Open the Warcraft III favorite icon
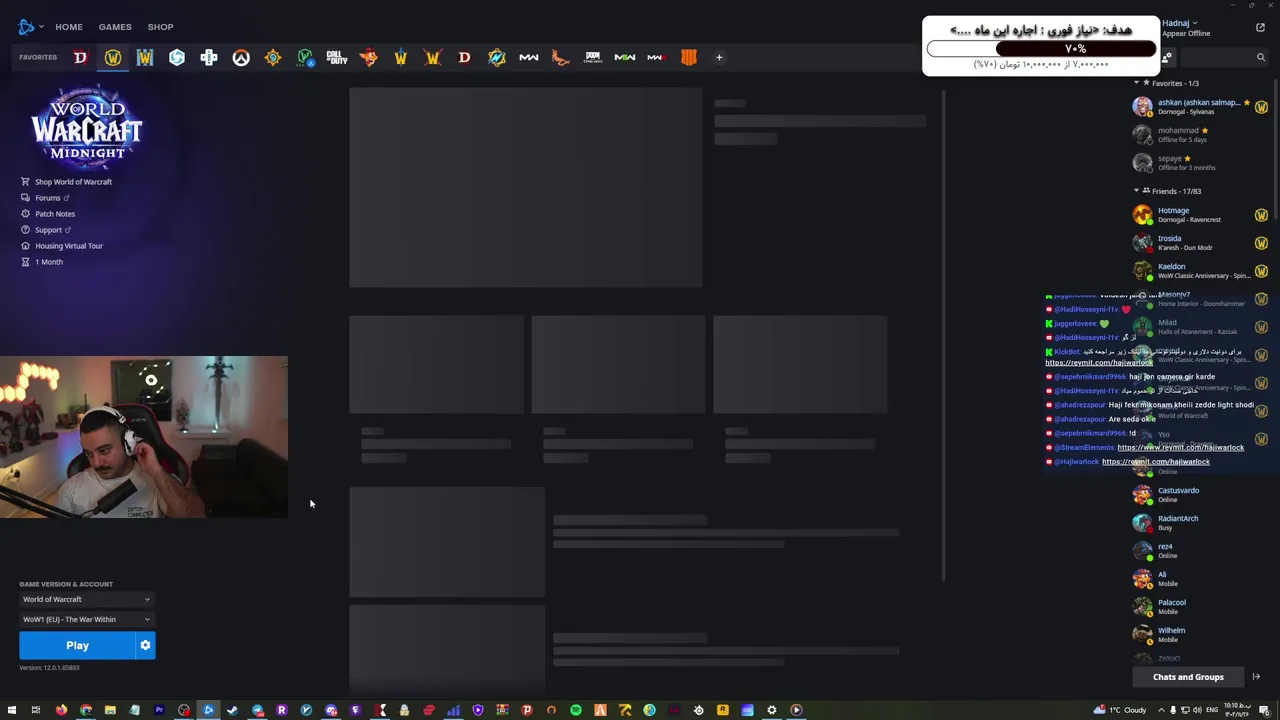Image resolution: width=1280 pixels, height=720 pixels. [x=145, y=57]
